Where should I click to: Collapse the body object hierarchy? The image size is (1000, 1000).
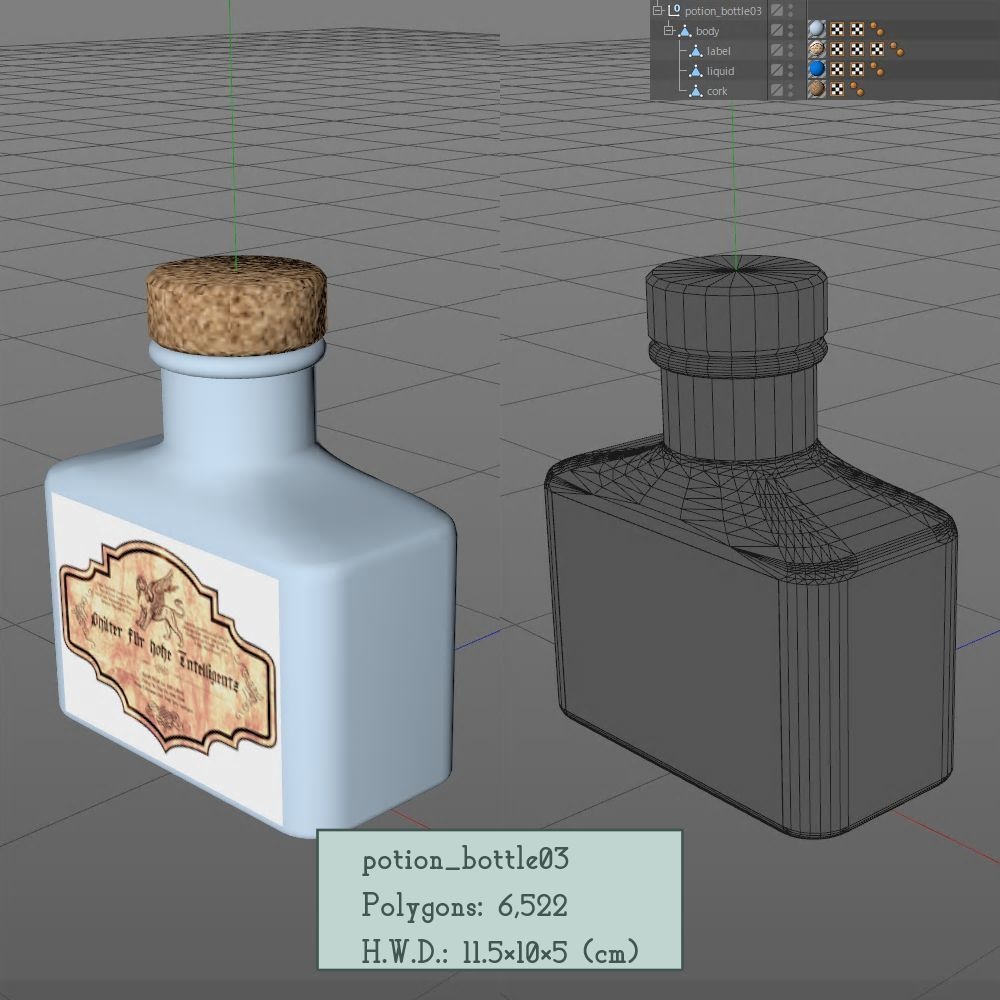(x=668, y=30)
